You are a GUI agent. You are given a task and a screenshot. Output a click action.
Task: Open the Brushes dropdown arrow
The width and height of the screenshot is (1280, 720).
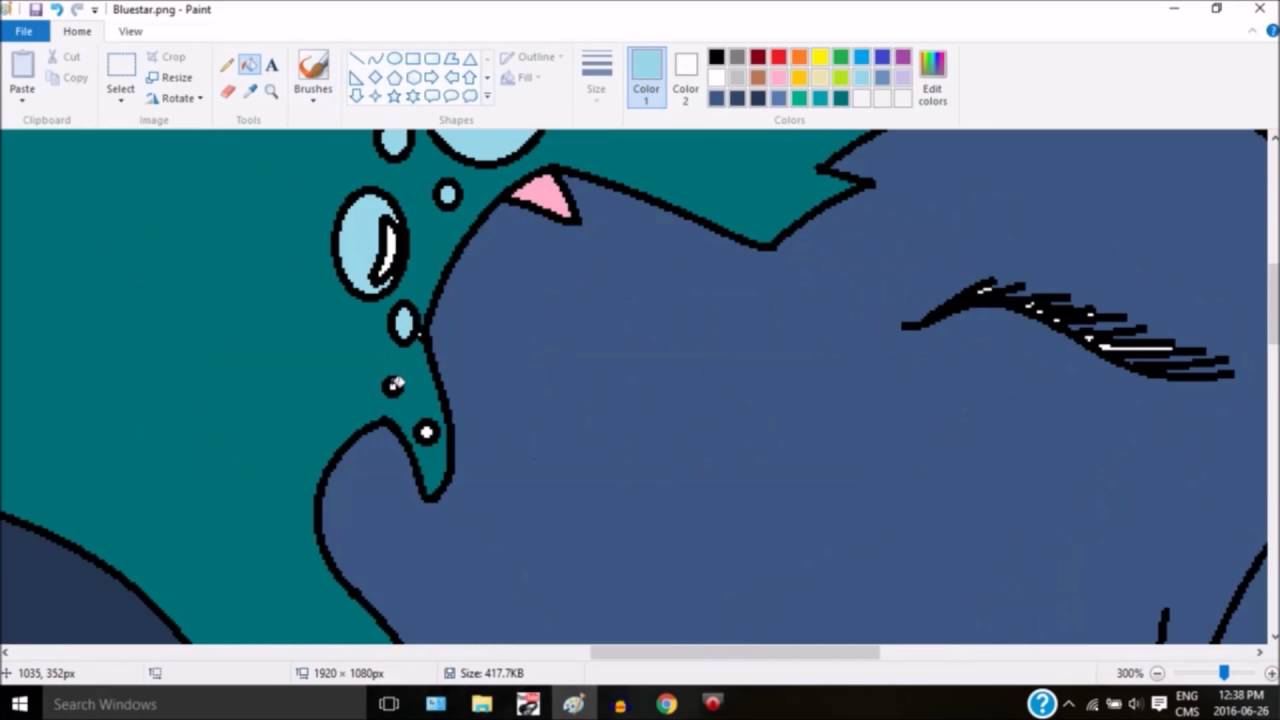coord(313,101)
